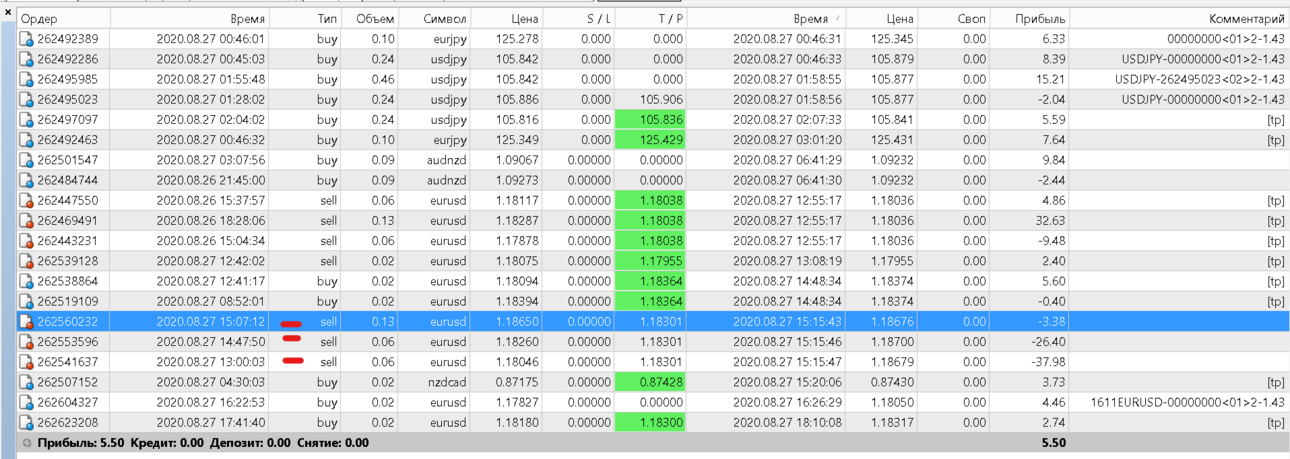
Task: Click the green T/P cell 105.836
Action: coord(651,120)
